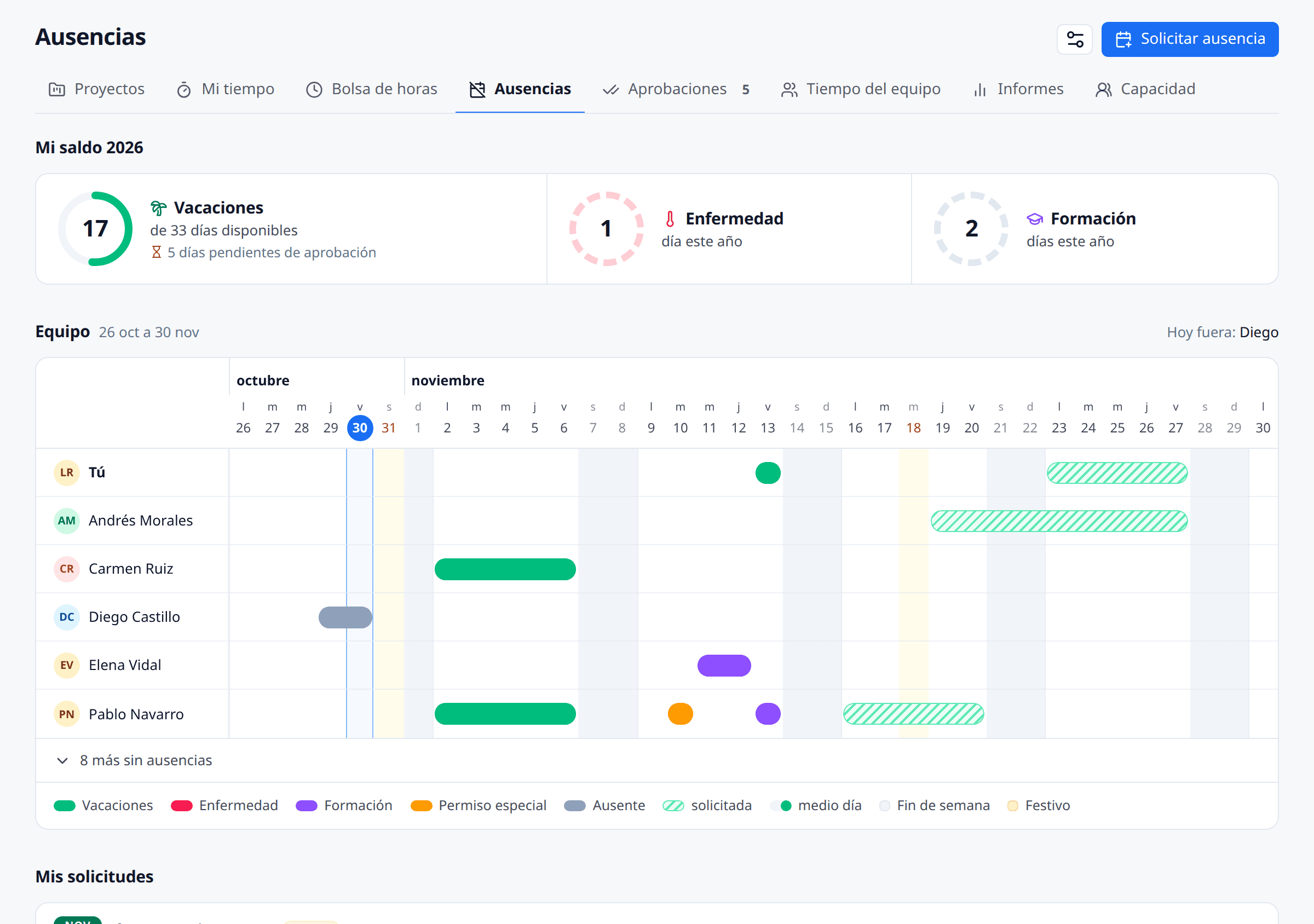Open Andrés Morales' requested absence bar
The image size is (1314, 924).
pyautogui.click(x=1059, y=521)
